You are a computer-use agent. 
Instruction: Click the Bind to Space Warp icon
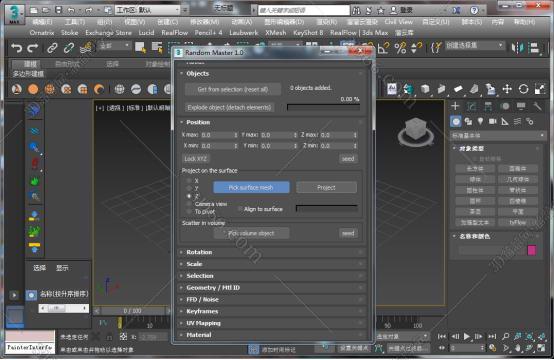86,48
